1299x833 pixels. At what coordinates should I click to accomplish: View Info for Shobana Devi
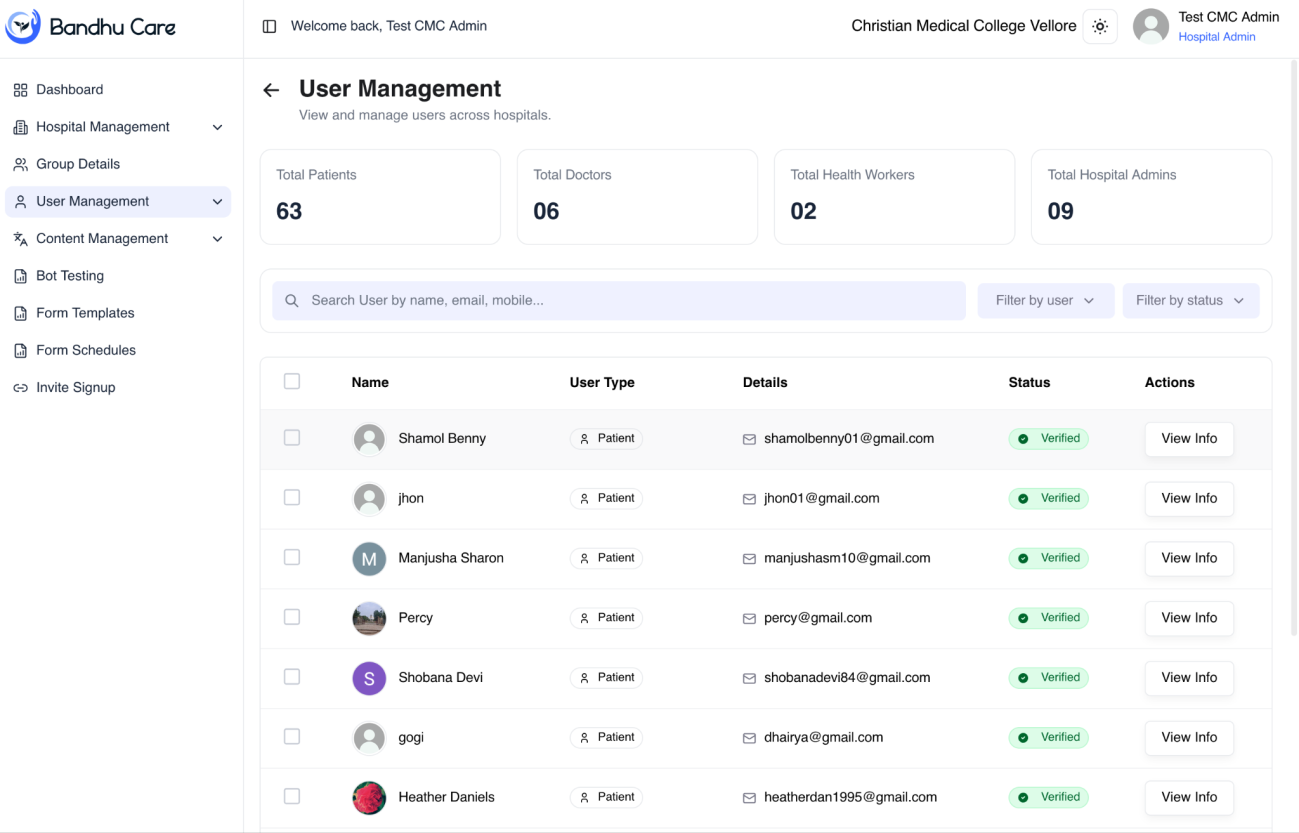[x=1189, y=678]
